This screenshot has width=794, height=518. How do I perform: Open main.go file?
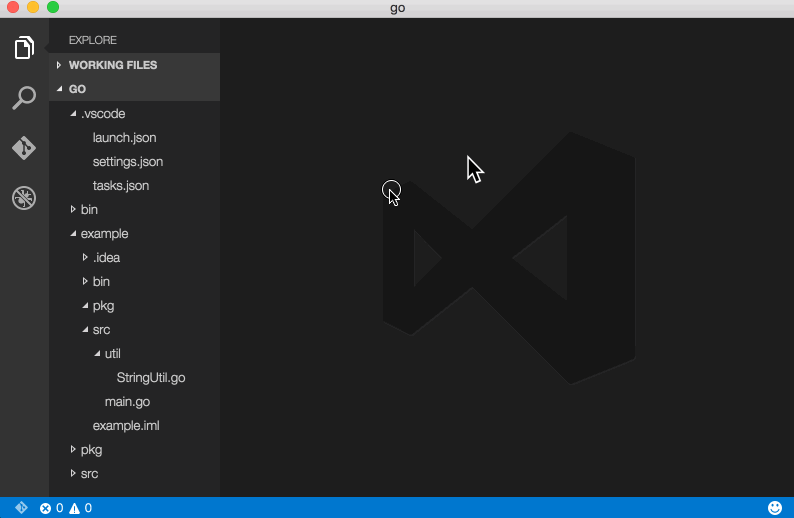click(x=127, y=402)
